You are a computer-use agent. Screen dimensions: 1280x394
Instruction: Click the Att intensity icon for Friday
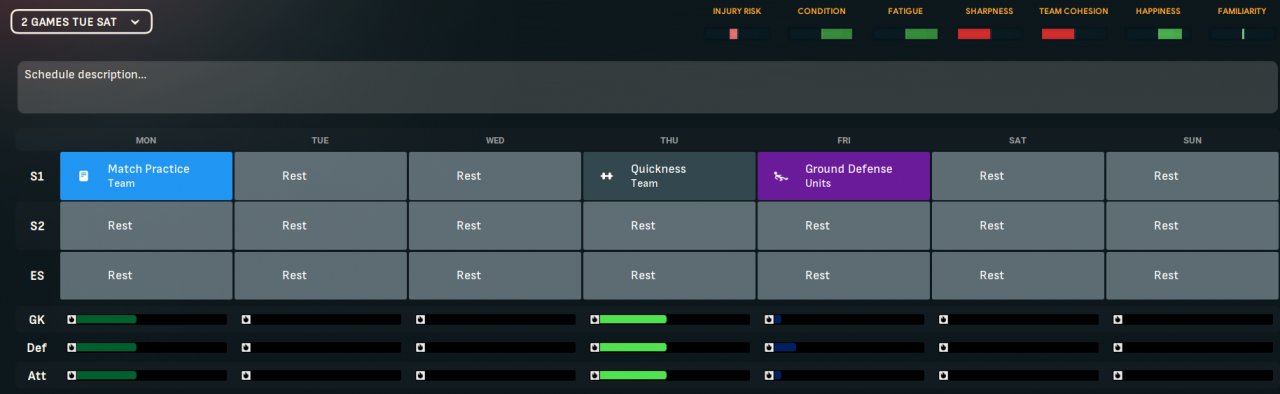click(769, 376)
